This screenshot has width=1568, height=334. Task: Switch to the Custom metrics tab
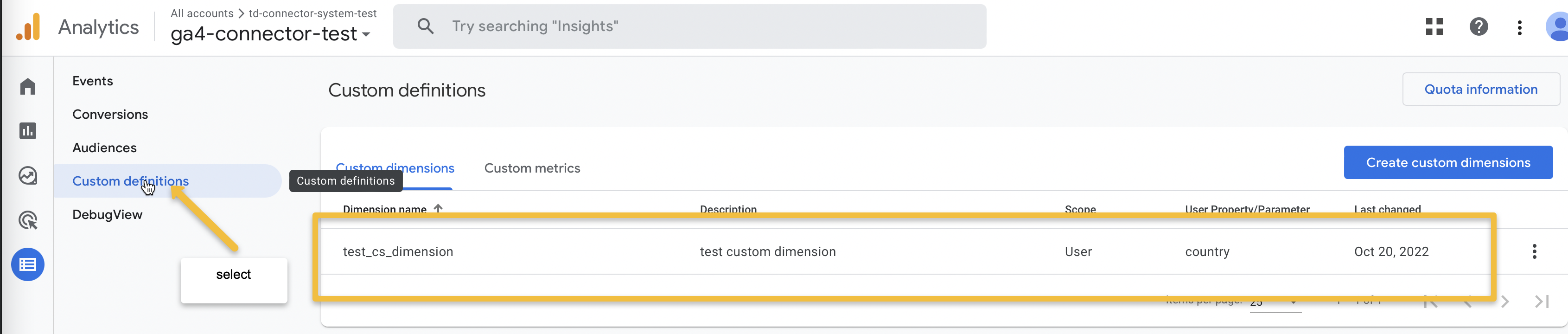[x=532, y=168]
